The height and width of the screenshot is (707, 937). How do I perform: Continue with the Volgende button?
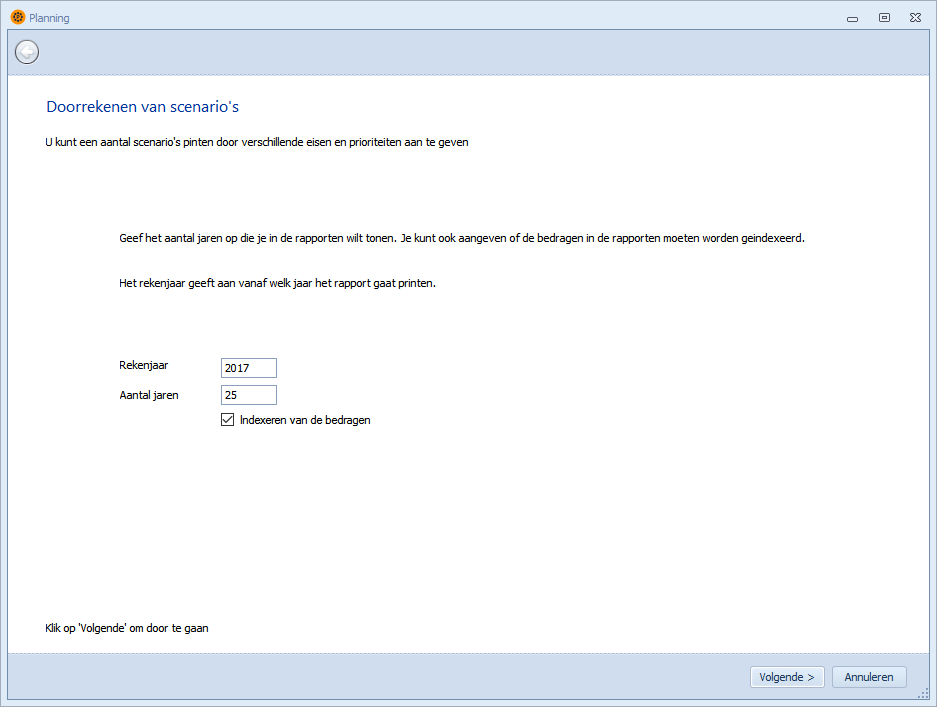[x=787, y=677]
